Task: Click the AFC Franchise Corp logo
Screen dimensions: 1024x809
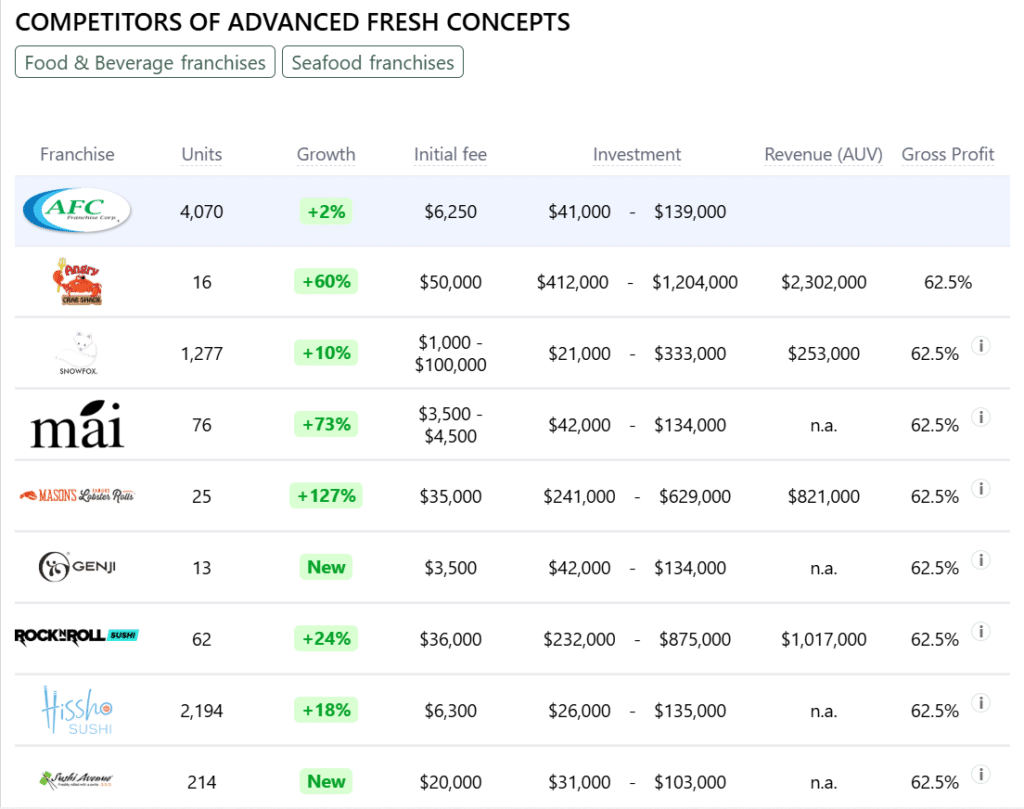Action: (77, 210)
